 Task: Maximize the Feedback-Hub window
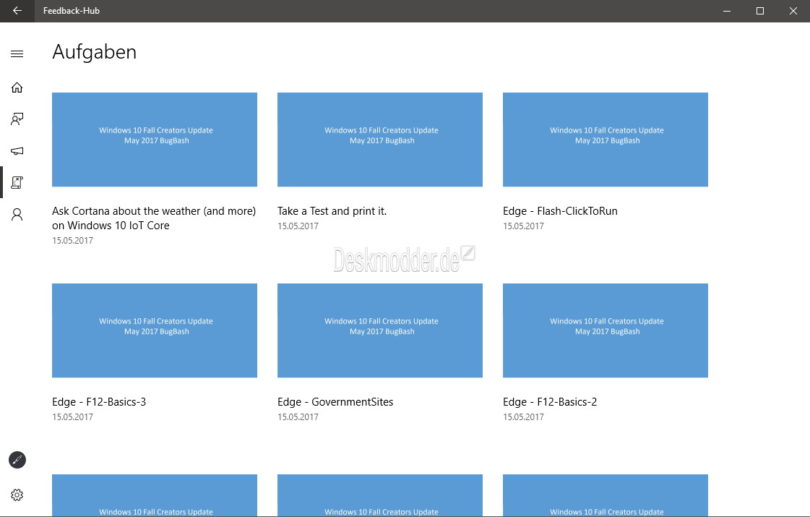(759, 11)
